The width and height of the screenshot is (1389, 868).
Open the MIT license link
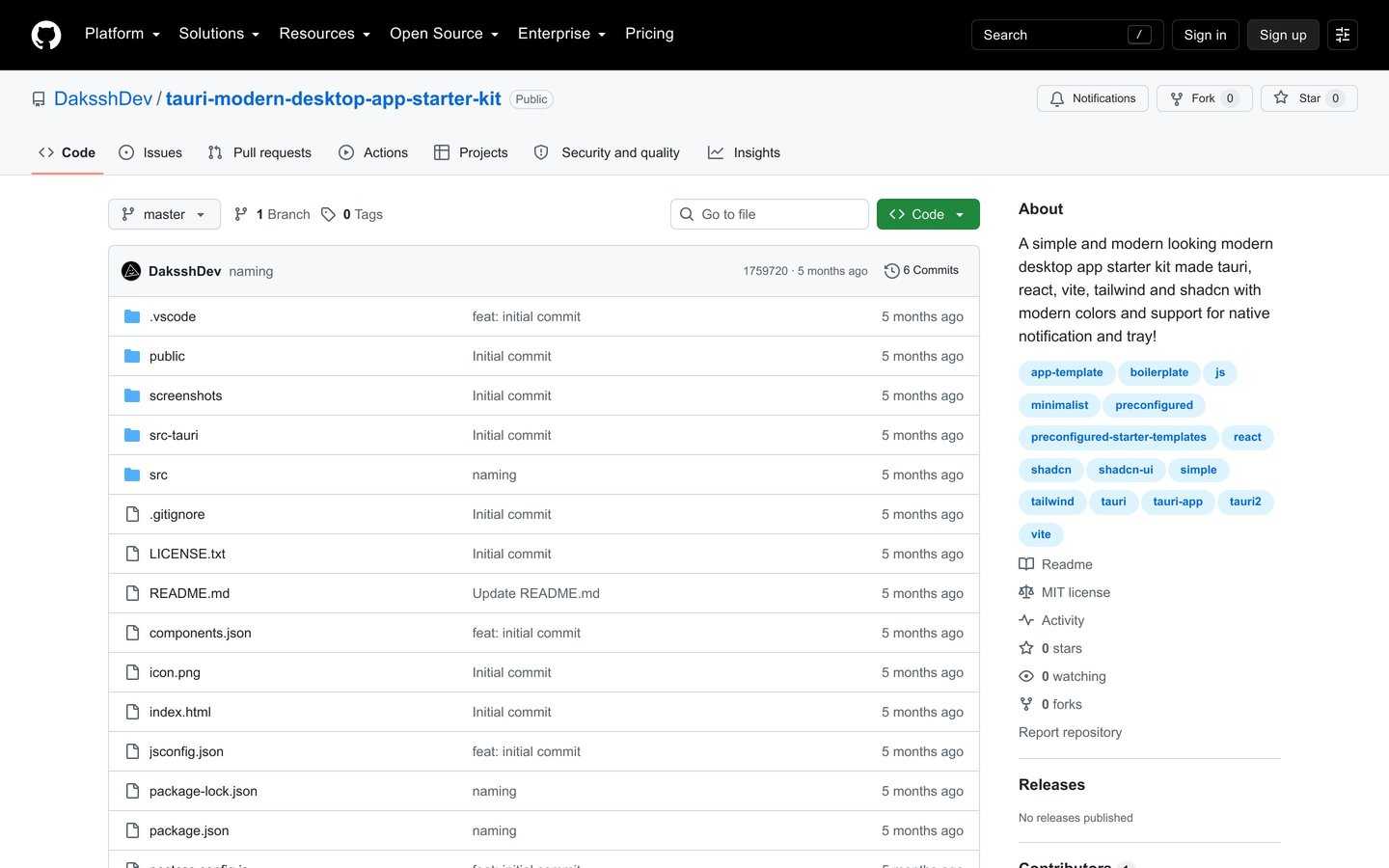[x=1064, y=592]
